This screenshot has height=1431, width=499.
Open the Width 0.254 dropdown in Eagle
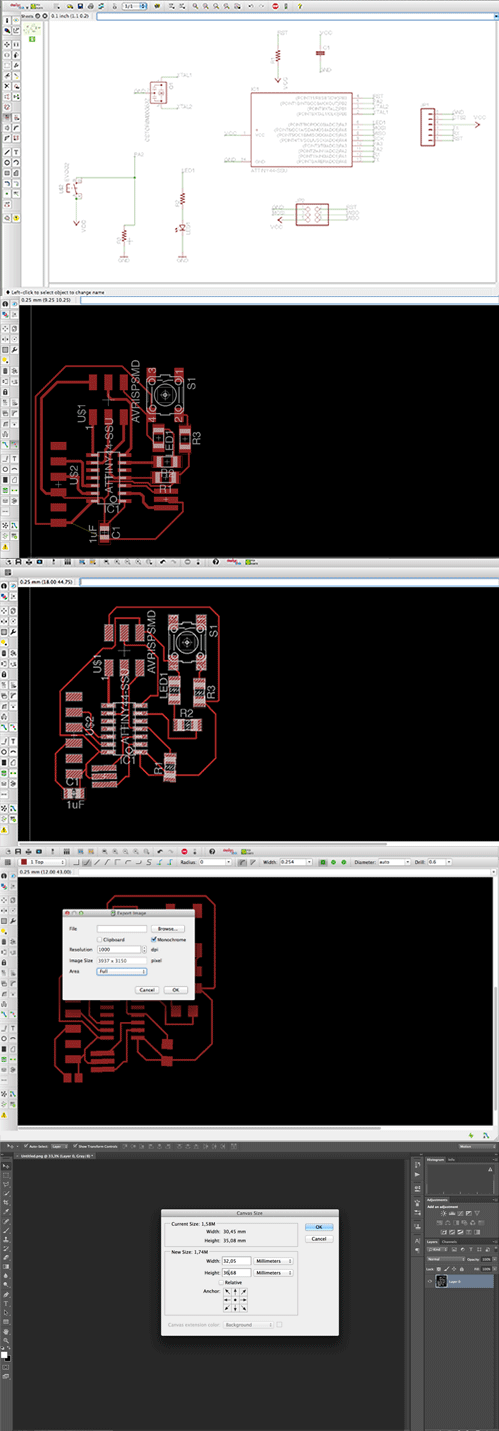coord(296,860)
